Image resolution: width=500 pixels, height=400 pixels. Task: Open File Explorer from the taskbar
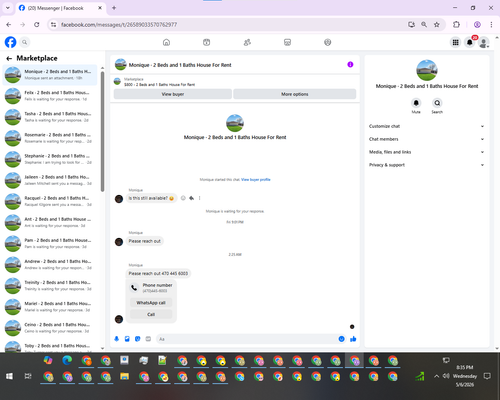[x=124, y=377]
